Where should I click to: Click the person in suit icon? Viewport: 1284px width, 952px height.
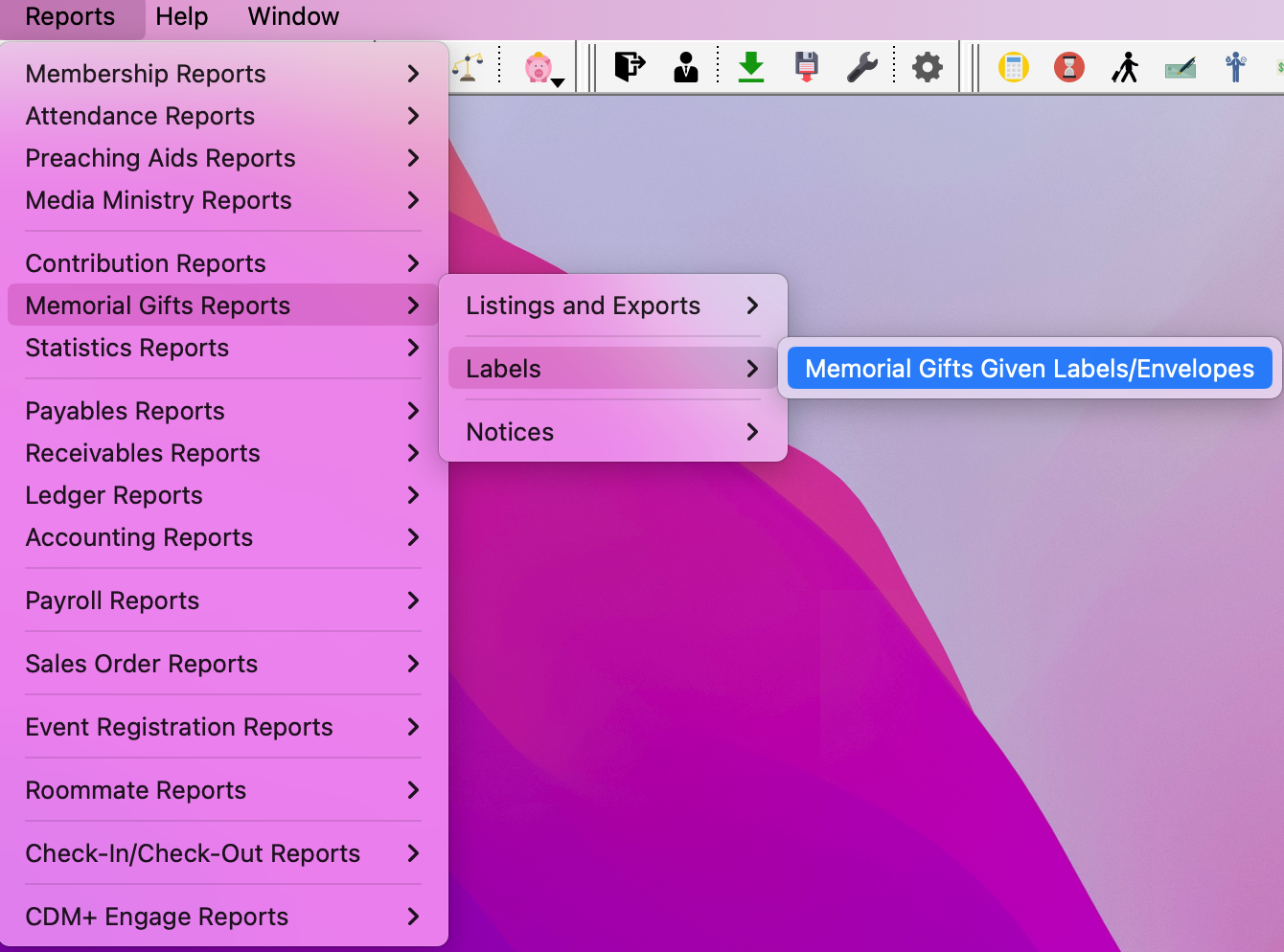click(686, 67)
